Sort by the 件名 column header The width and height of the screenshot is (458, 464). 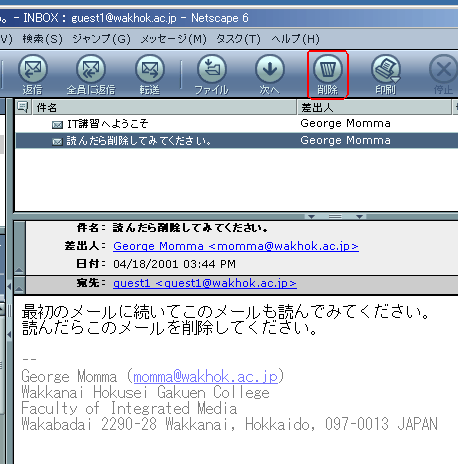pyautogui.click(x=164, y=107)
